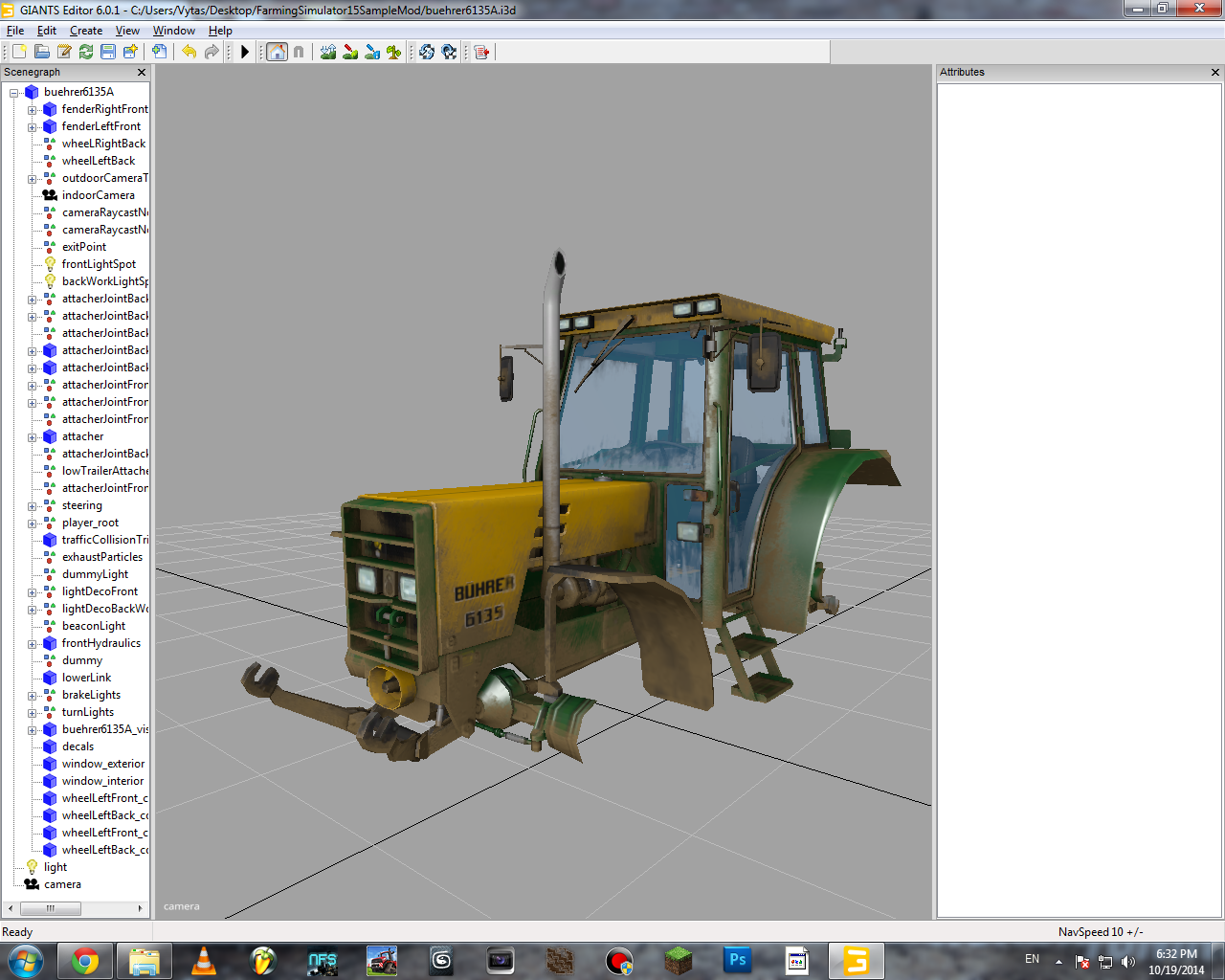Select the terrain sculpt tool icon
The height and width of the screenshot is (980, 1225).
328,52
